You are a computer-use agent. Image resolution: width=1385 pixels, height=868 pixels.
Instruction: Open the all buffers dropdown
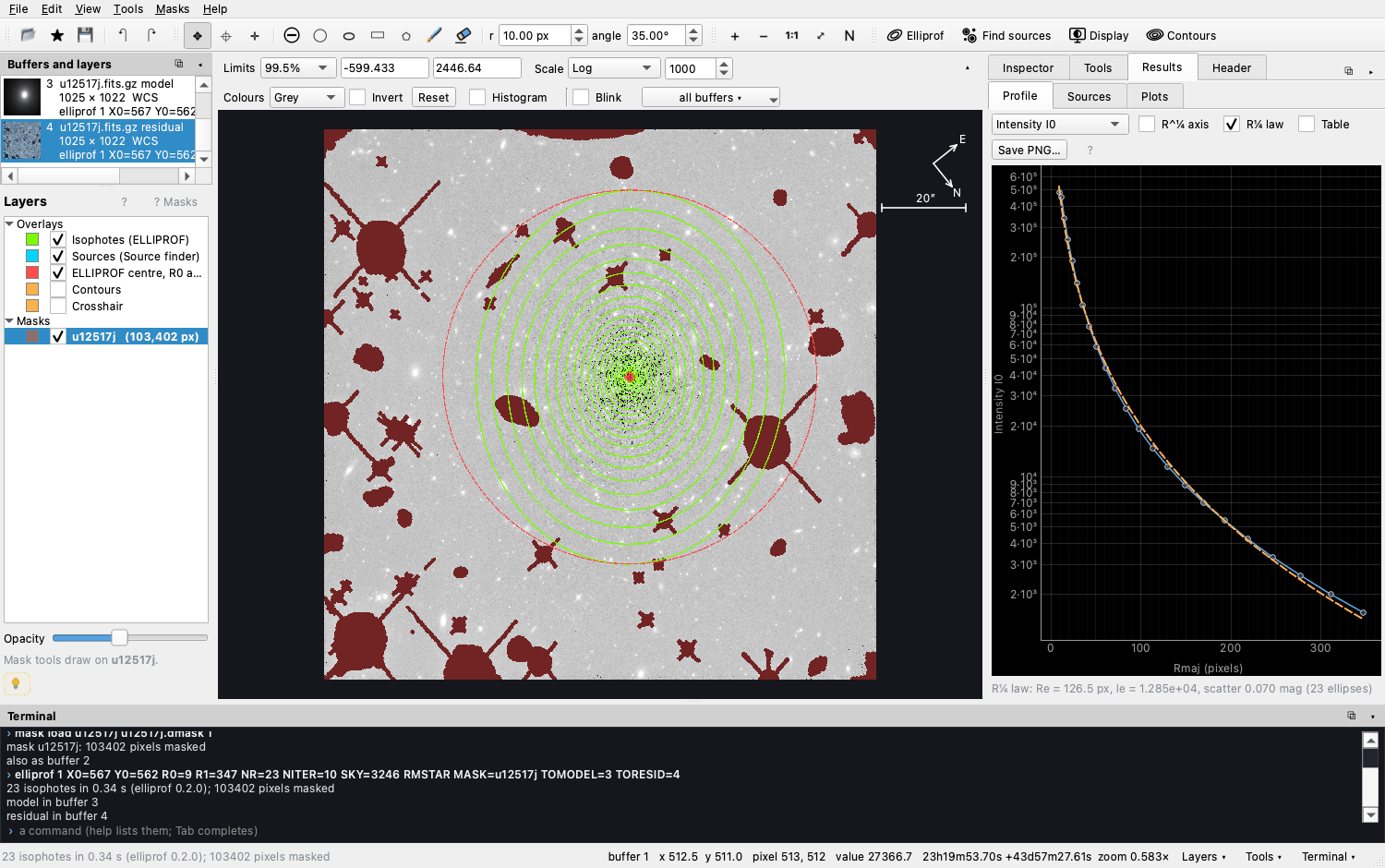pyautogui.click(x=711, y=97)
